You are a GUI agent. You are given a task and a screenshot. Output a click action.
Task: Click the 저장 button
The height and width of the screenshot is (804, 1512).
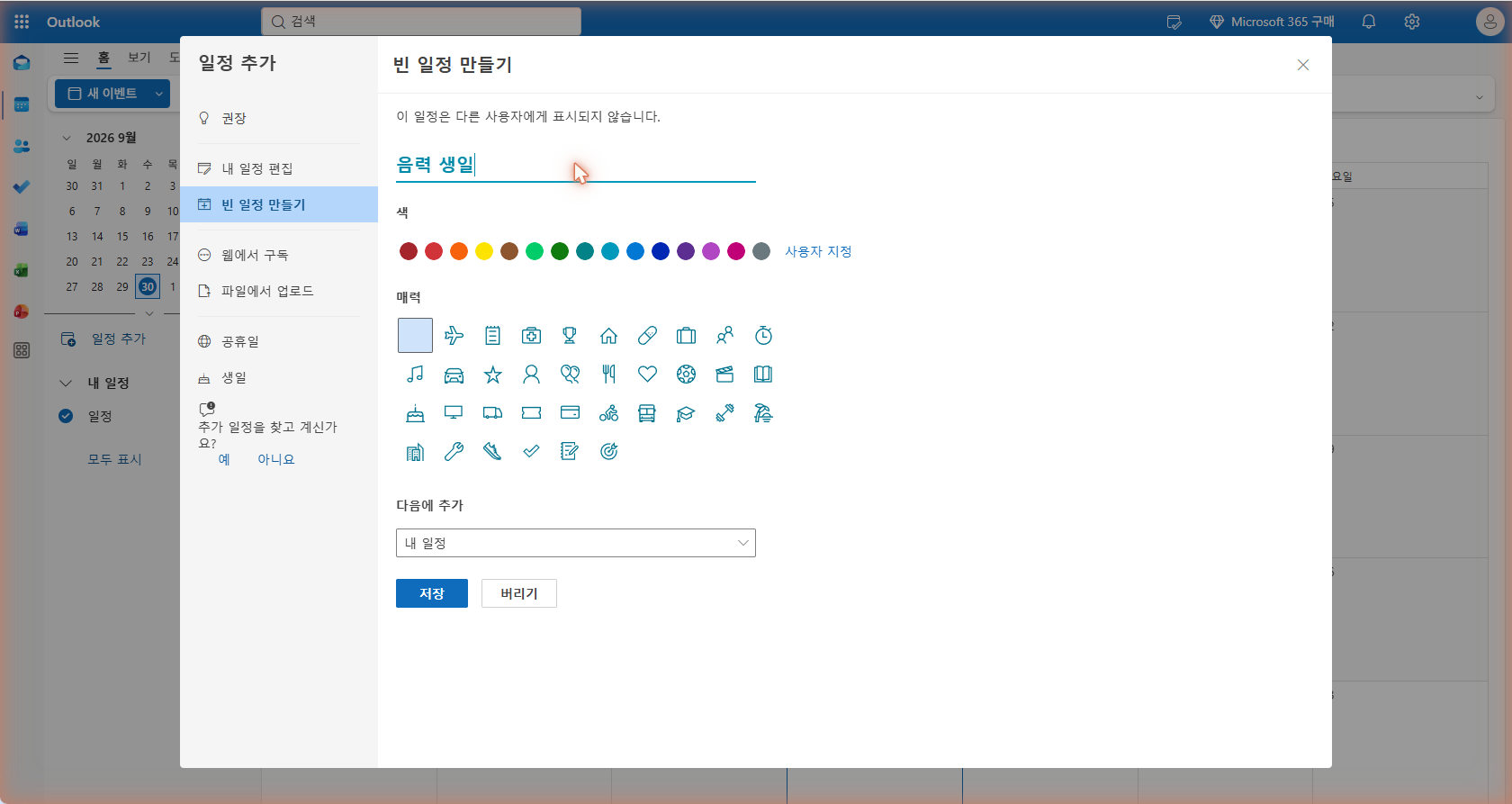pyautogui.click(x=432, y=593)
